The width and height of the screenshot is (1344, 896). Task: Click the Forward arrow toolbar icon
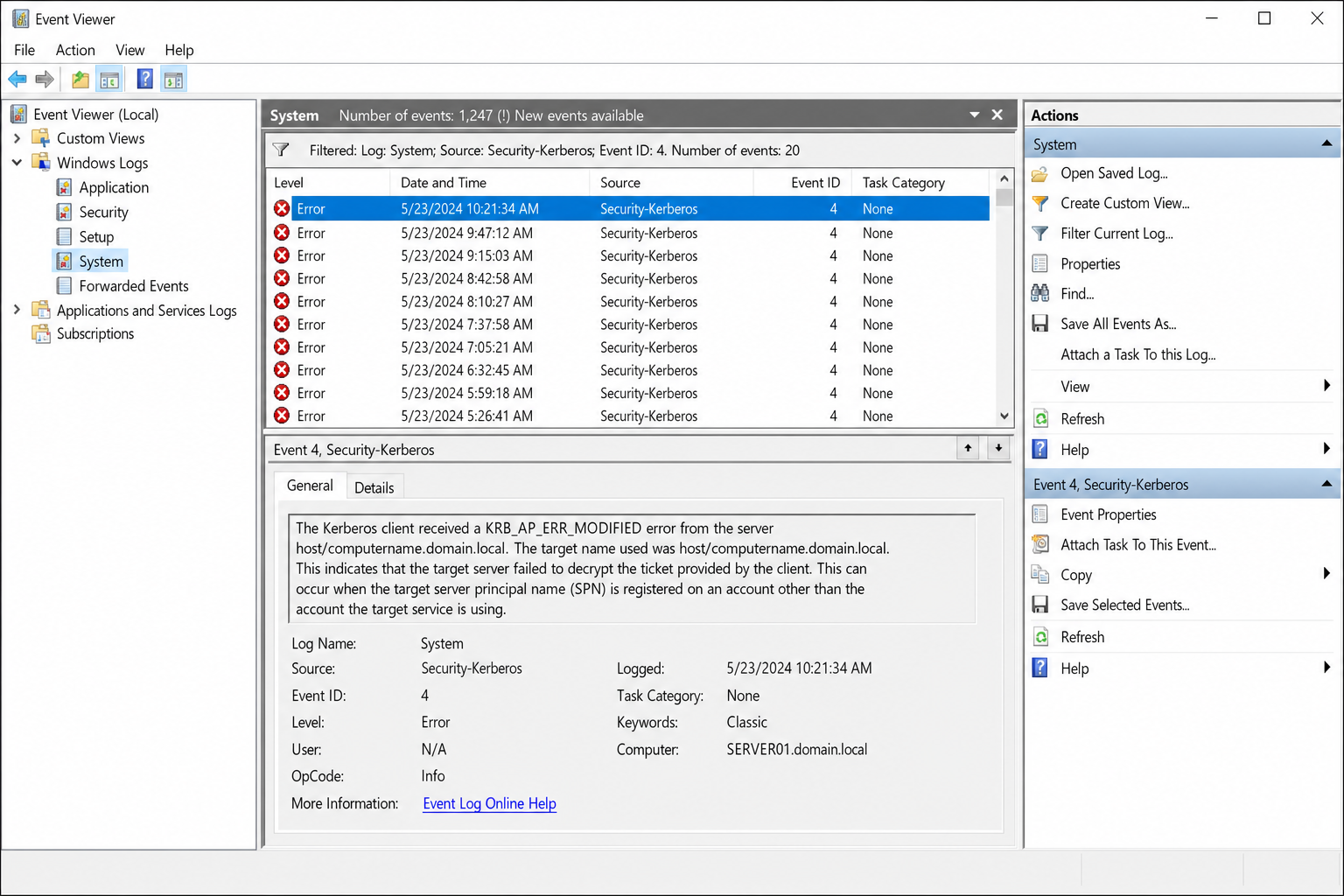45,80
